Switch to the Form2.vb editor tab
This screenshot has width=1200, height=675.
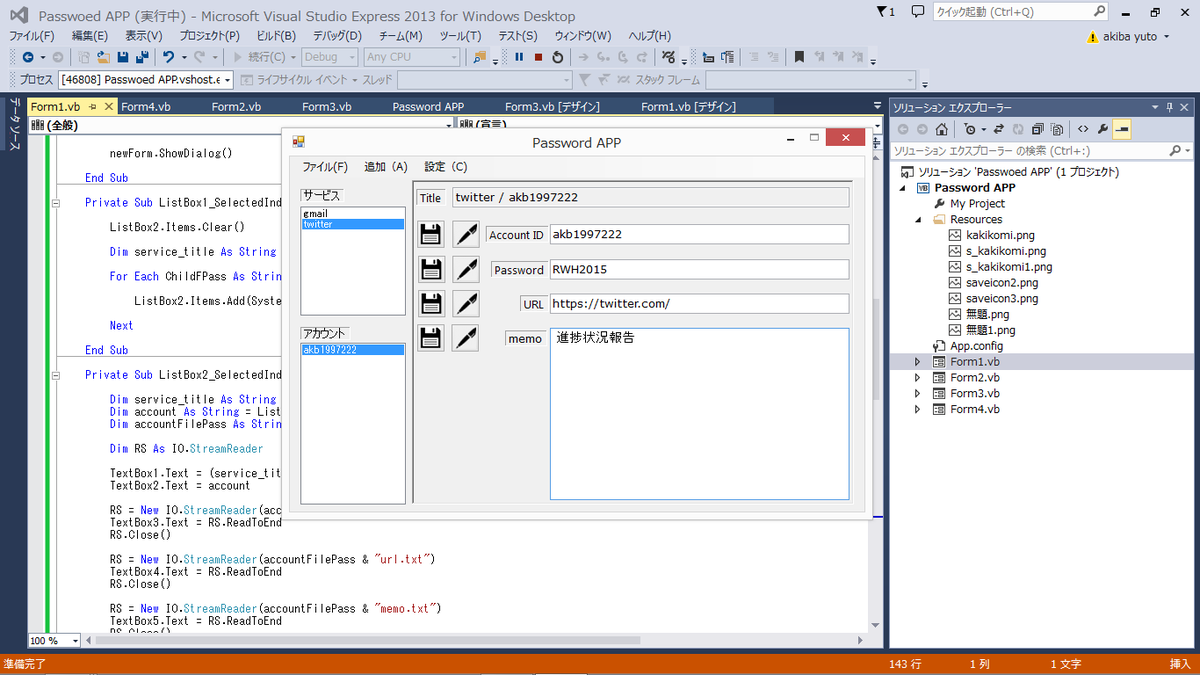[236, 107]
